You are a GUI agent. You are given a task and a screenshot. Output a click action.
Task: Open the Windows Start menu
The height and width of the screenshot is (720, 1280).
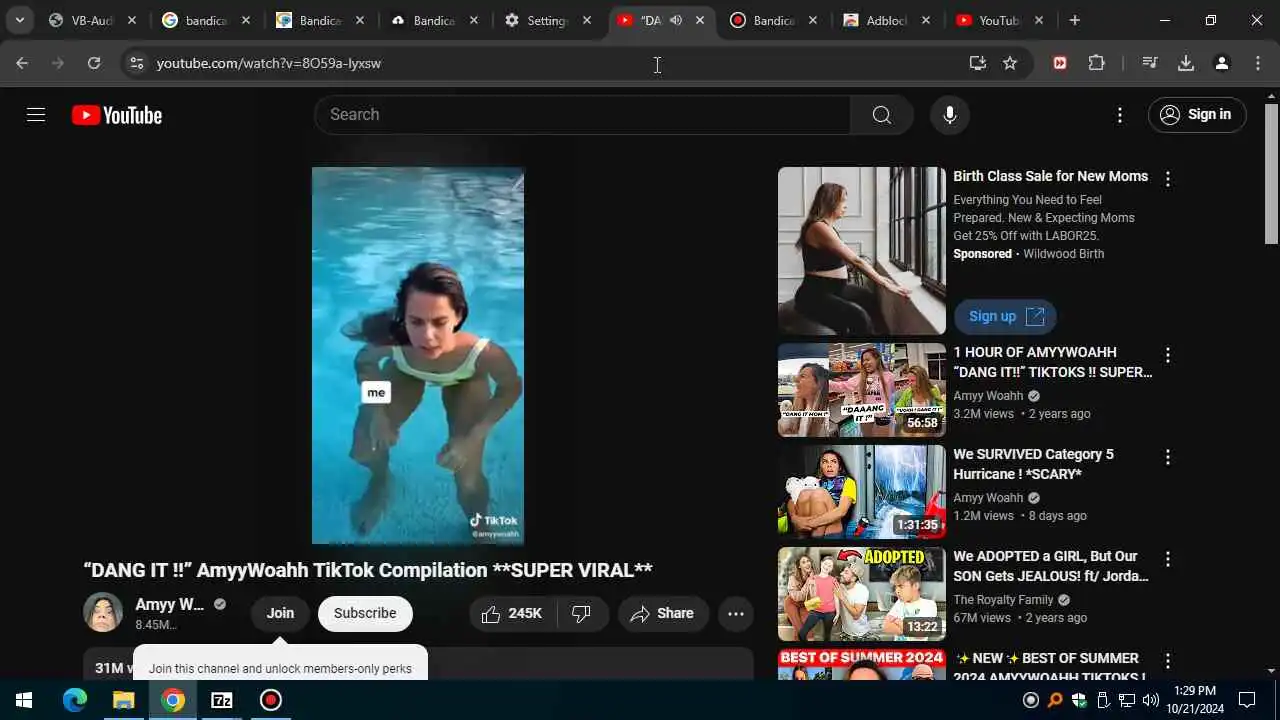click(24, 700)
